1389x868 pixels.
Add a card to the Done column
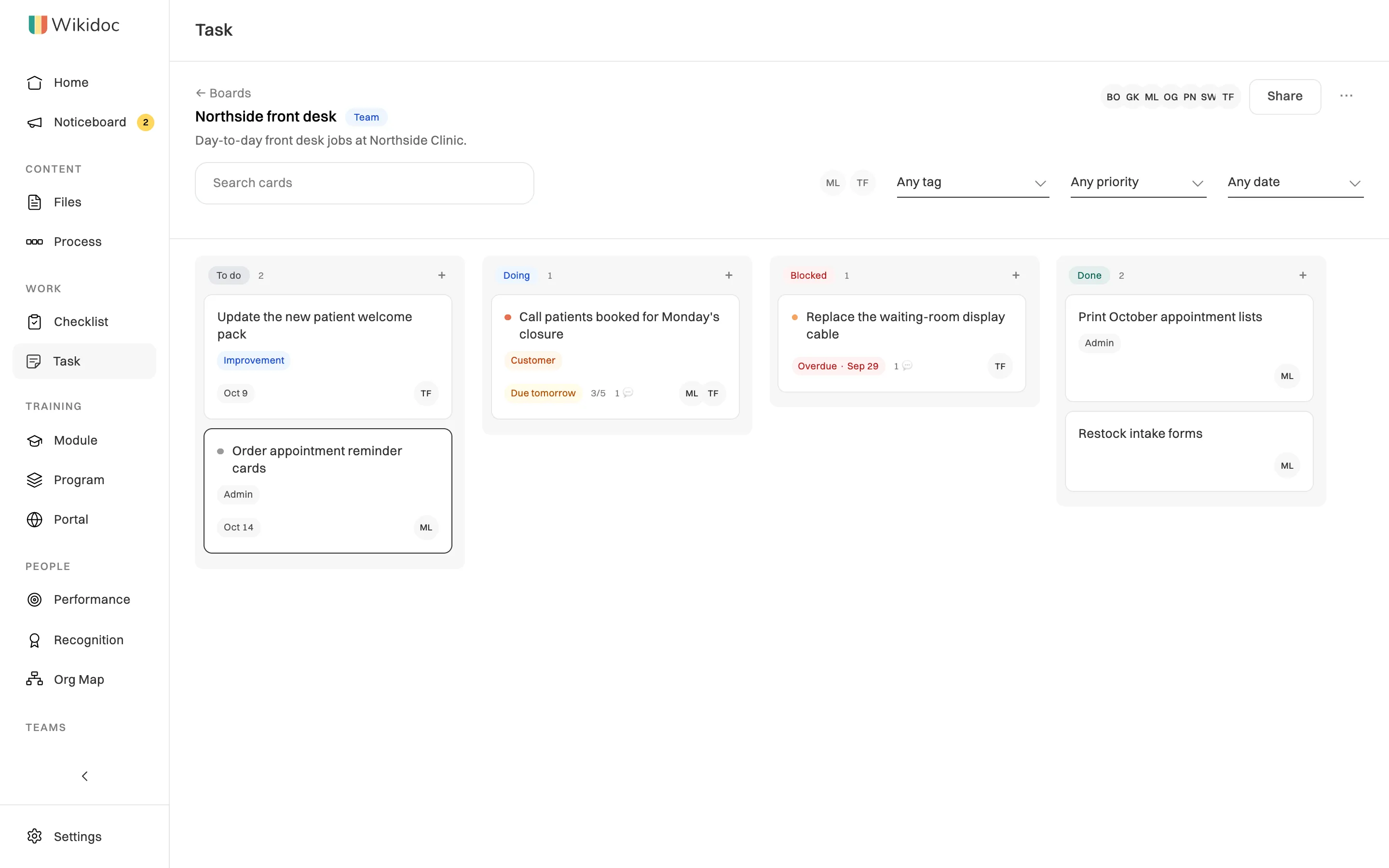point(1302,275)
